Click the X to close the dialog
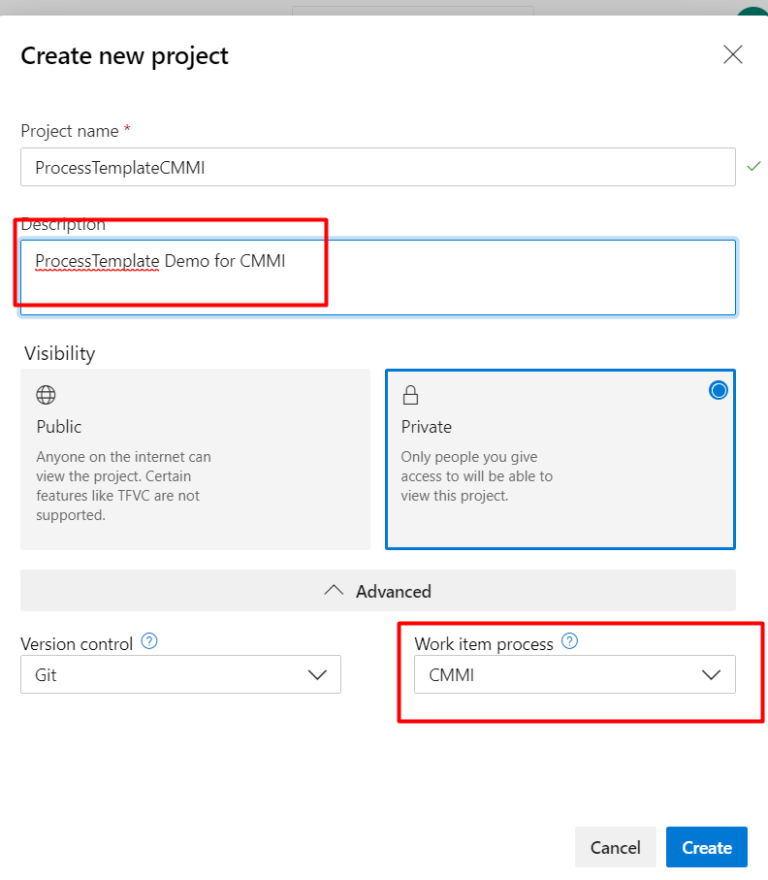This screenshot has height=880, width=768. click(x=733, y=55)
